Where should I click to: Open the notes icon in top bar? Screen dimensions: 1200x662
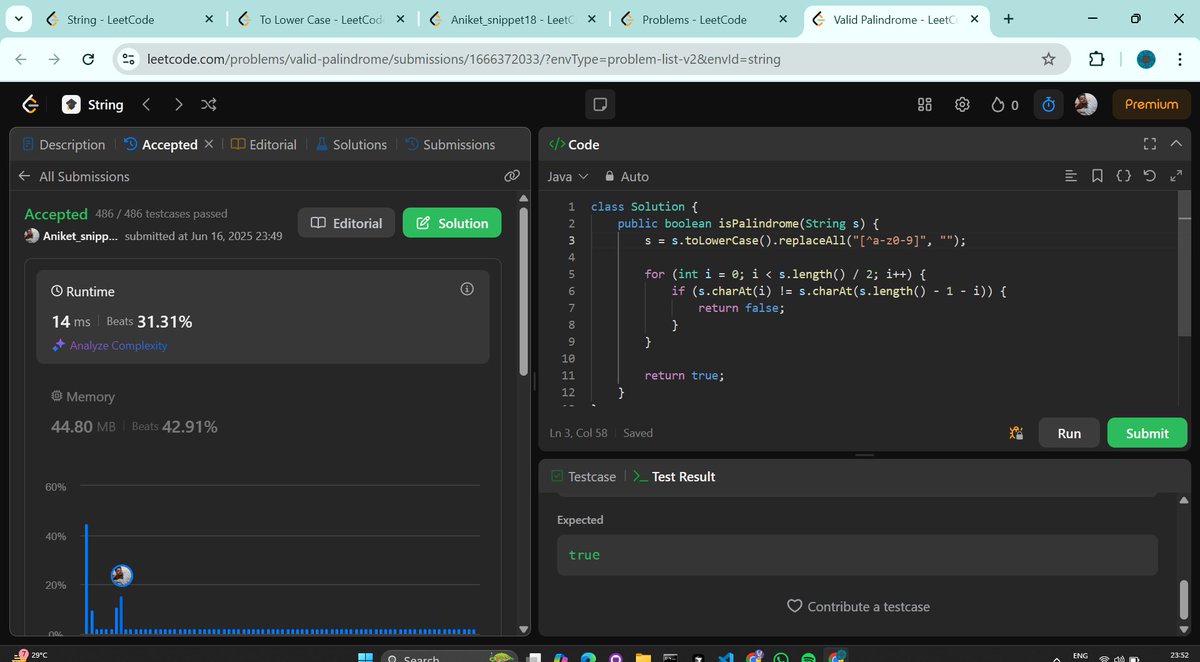tap(600, 104)
